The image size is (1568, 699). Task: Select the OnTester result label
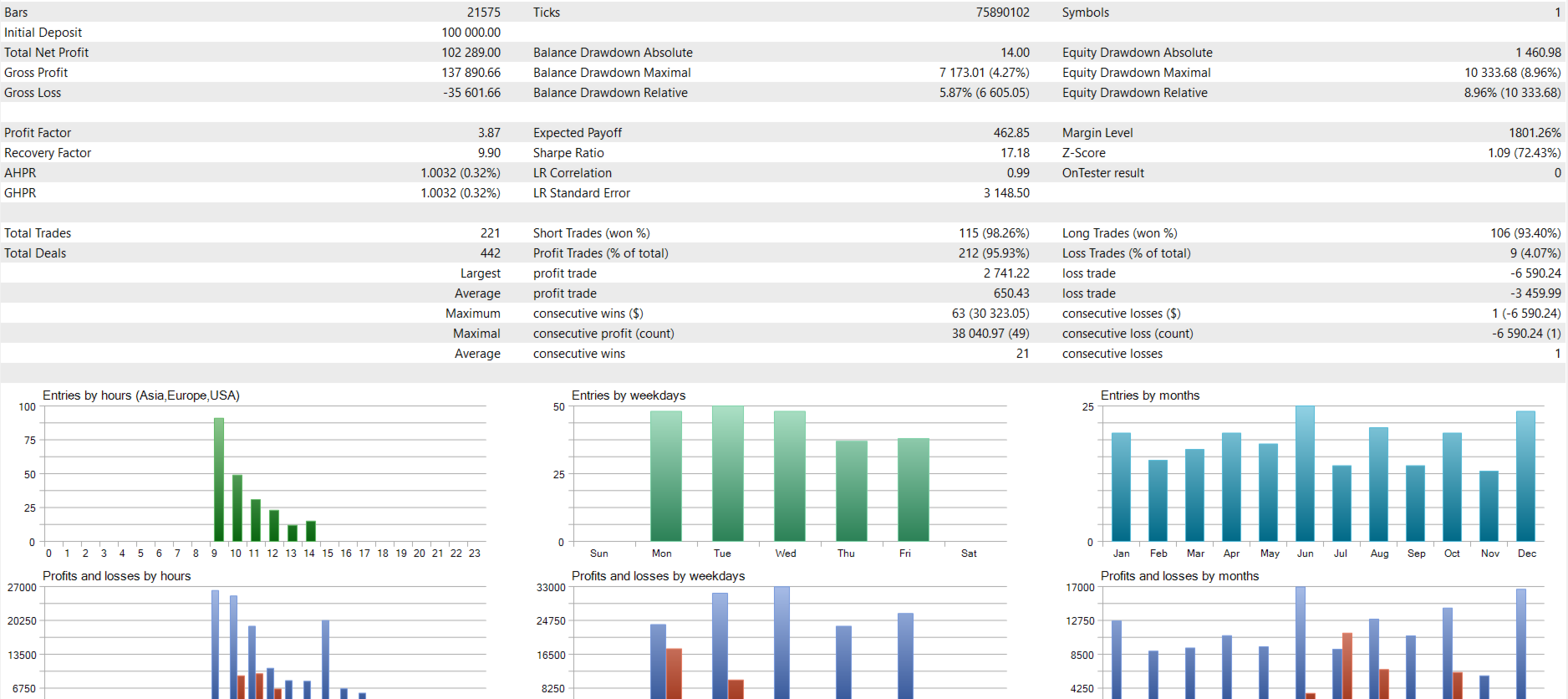(x=1103, y=173)
